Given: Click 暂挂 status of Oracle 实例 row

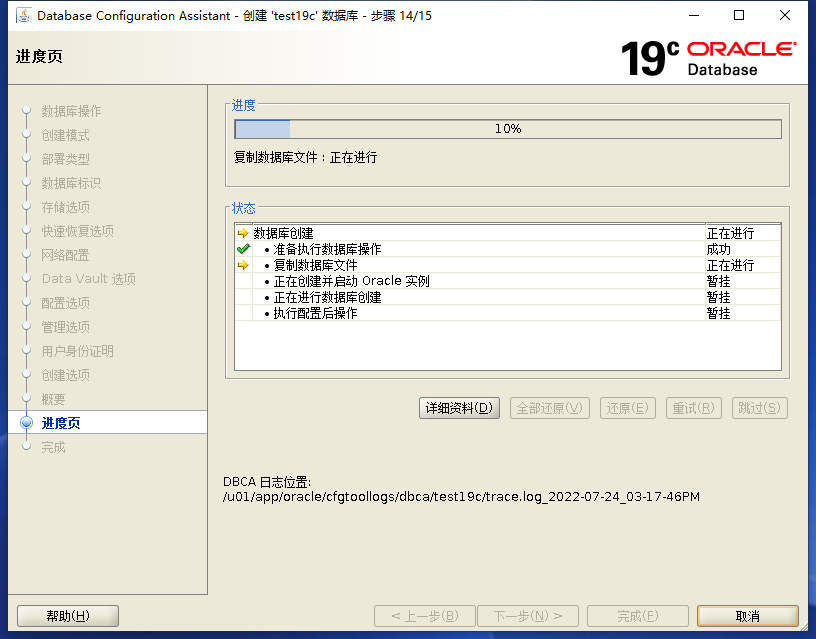Looking at the screenshot, I should point(719,281).
